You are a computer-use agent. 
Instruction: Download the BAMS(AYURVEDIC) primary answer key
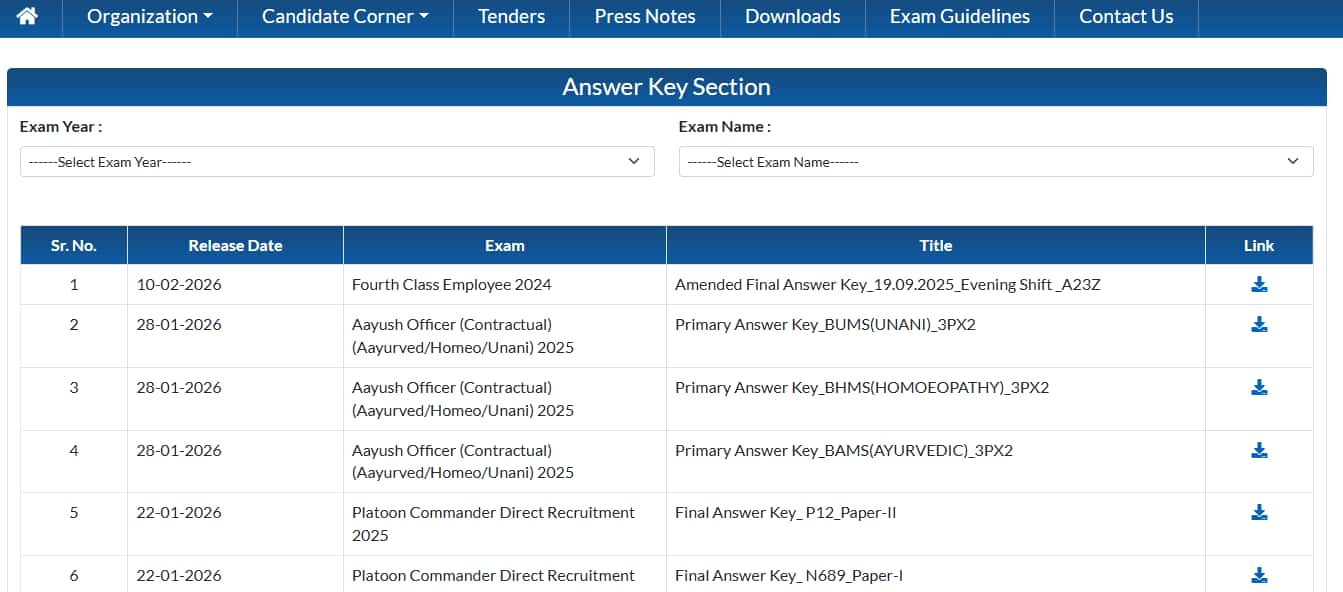(x=1259, y=451)
